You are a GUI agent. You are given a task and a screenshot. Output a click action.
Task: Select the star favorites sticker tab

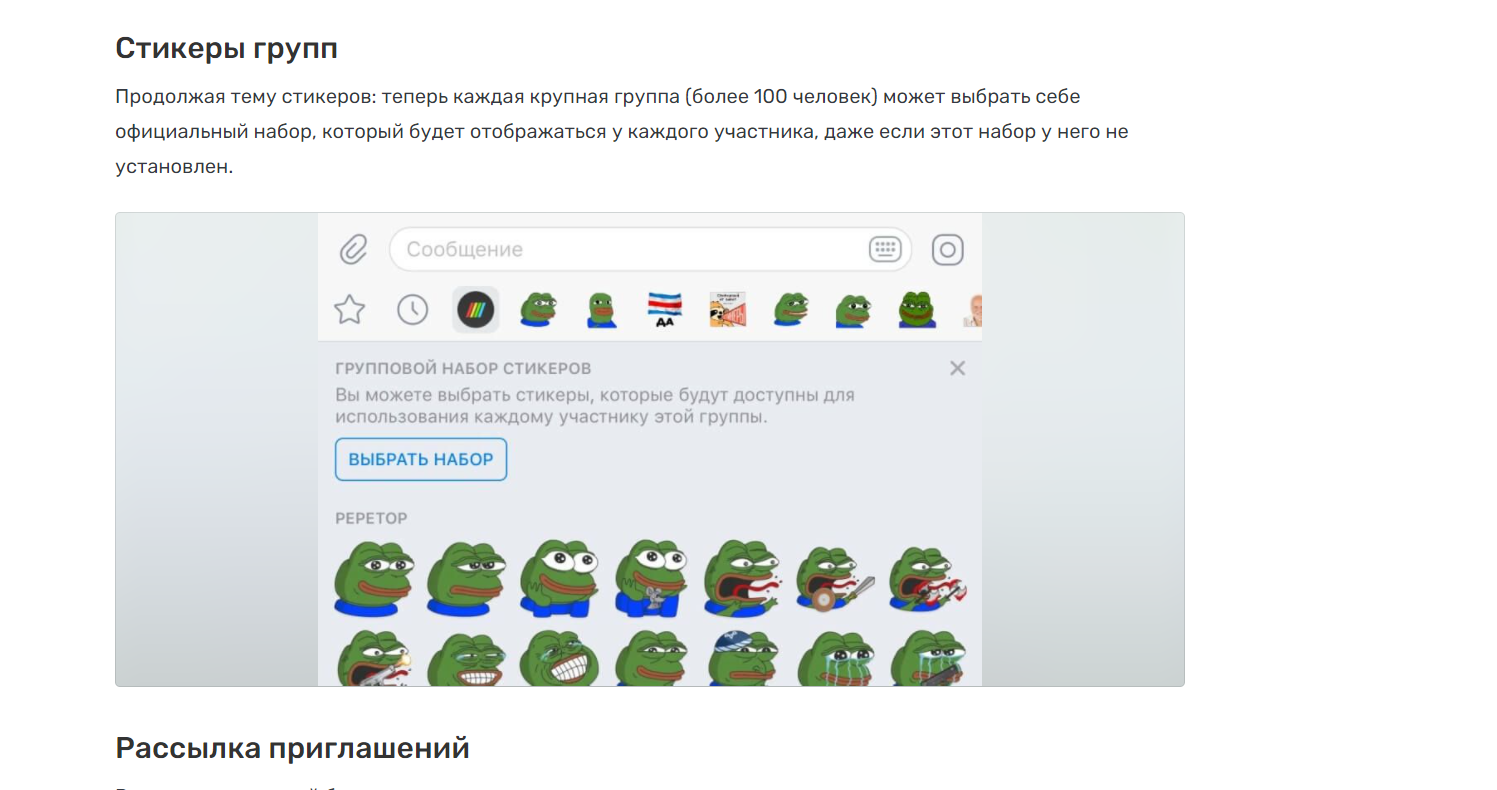click(349, 310)
